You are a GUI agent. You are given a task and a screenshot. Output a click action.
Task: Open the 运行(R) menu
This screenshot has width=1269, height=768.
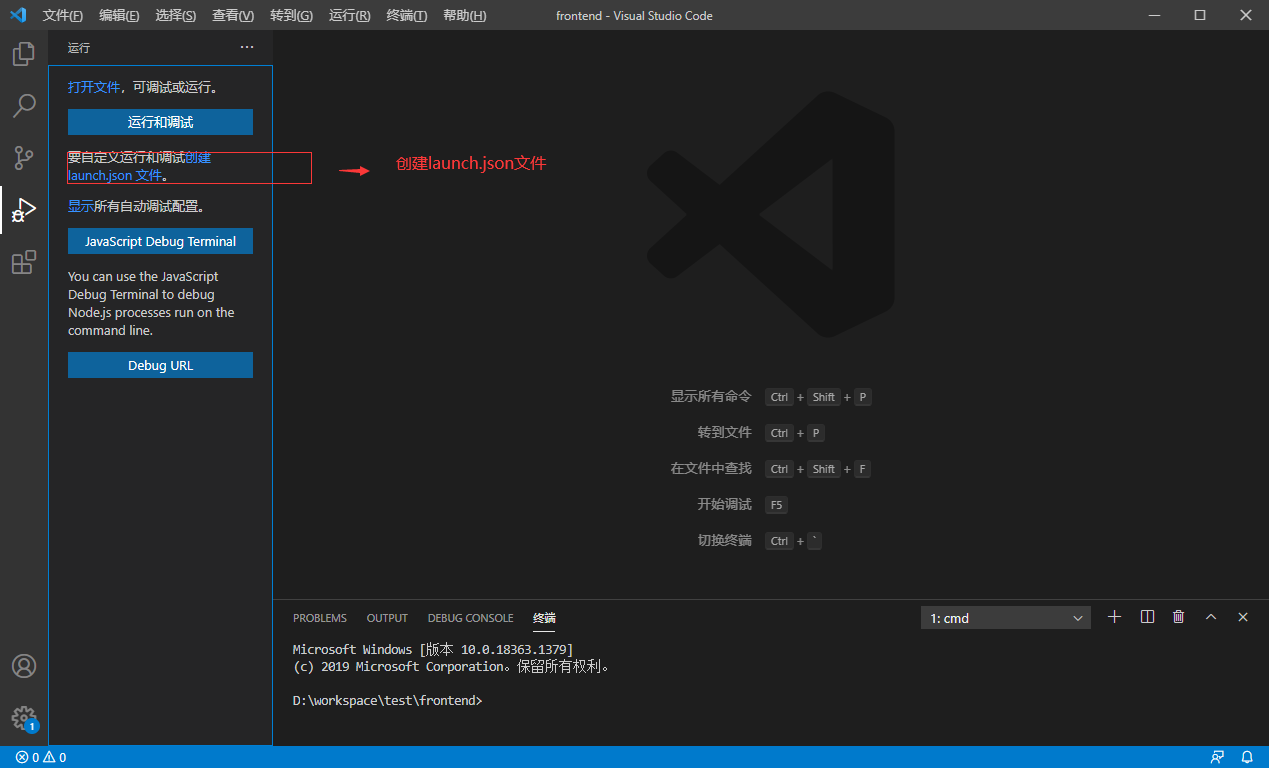[x=349, y=16]
